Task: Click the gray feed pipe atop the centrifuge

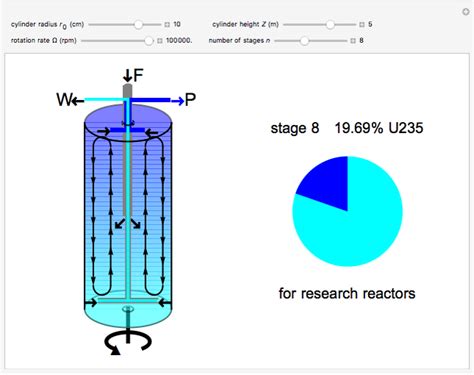Action: pos(128,91)
